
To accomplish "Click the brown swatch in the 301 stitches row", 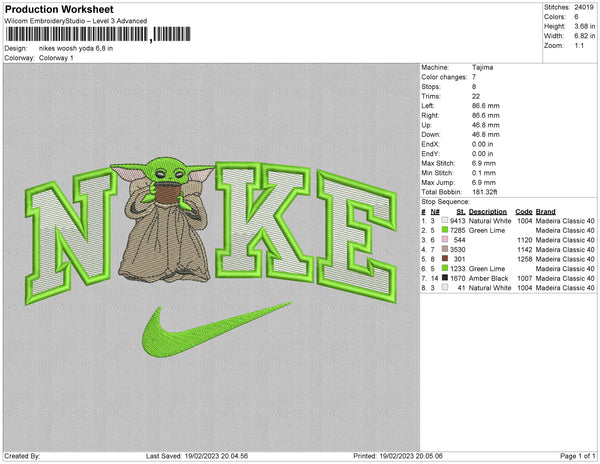I will [445, 259].
